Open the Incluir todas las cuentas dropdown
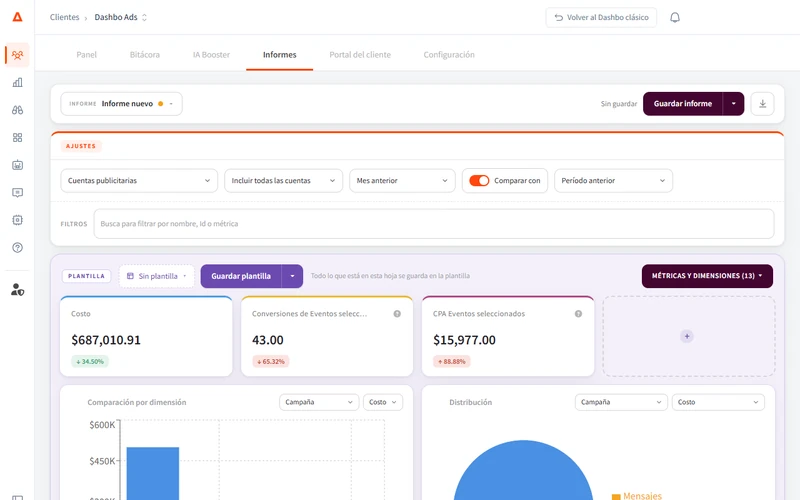The image size is (800, 500). pos(283,181)
